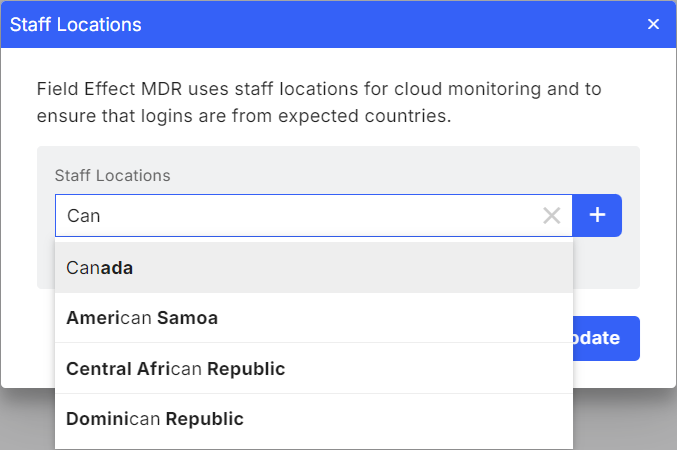Click the word 'Central' in suggestions
This screenshot has width=677, height=450.
[98, 369]
